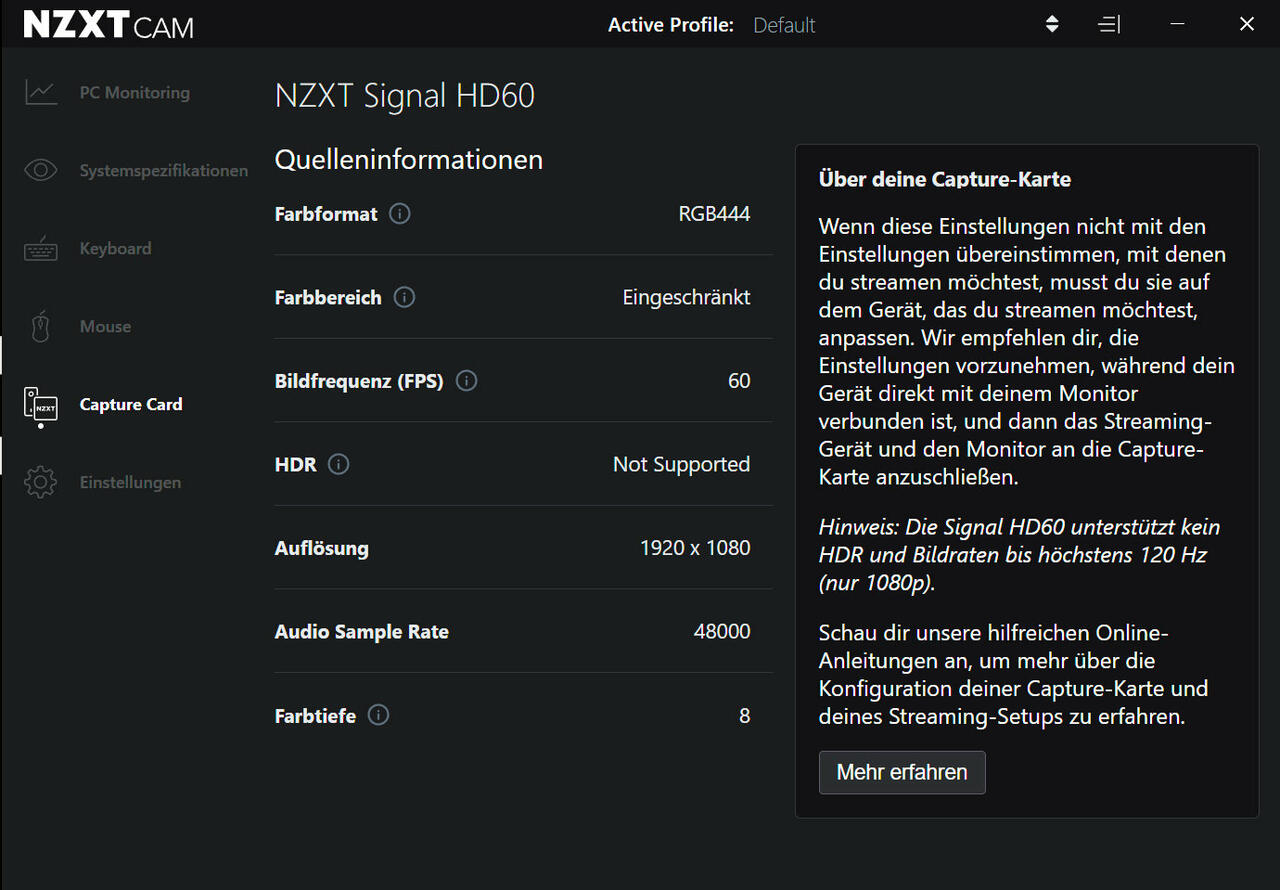Screen dimensions: 1280x890
Task: Minimize the NZXT CAM window
Action: [1177, 24]
